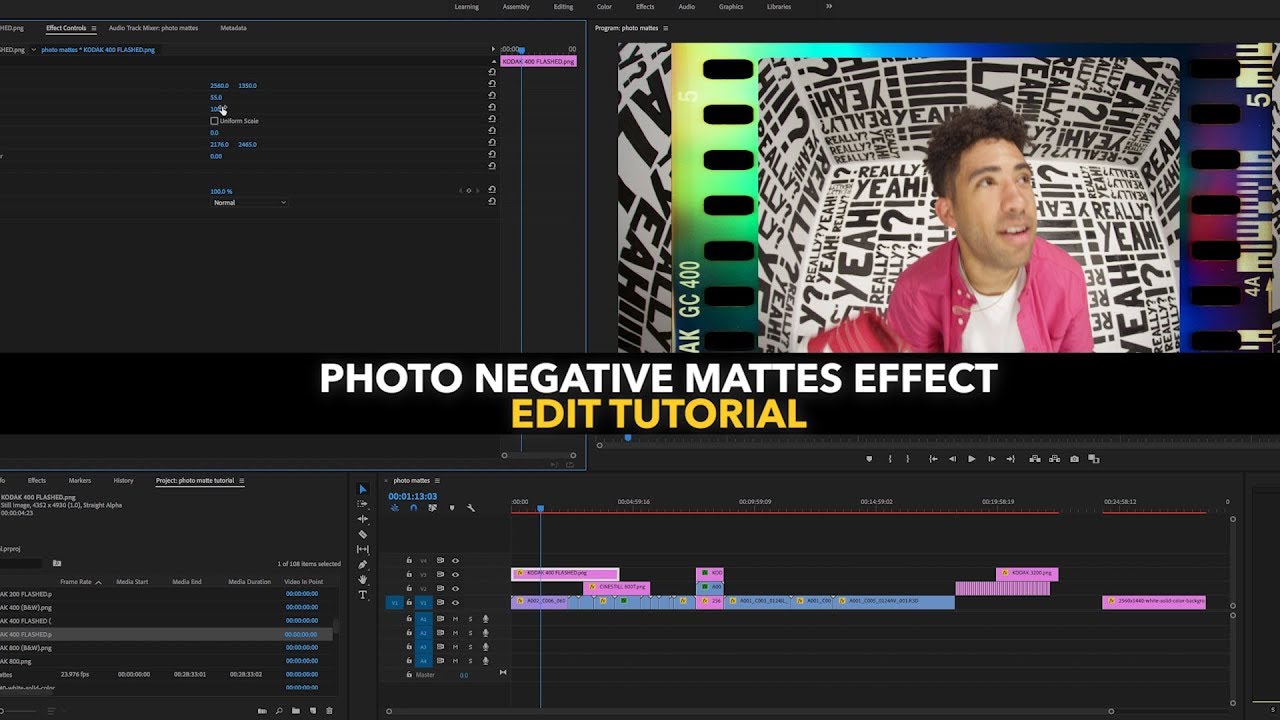This screenshot has width=1280, height=720.
Task: Open photo mattes timeline panel menu
Action: click(436, 481)
